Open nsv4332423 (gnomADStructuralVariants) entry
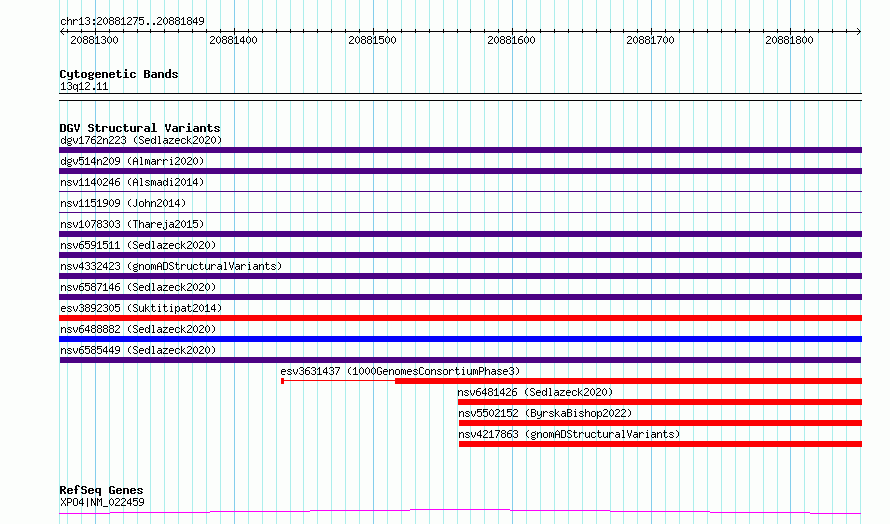Viewport: 890px width, 524px height. 171,266
